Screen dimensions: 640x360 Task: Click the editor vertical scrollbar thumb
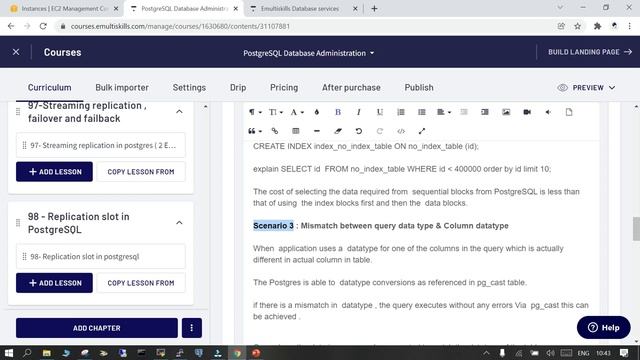point(636,229)
